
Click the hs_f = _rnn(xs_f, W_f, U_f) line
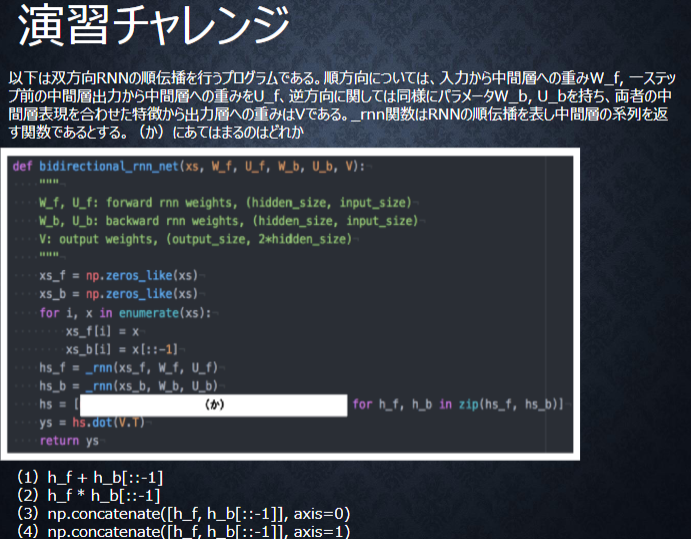tap(128, 368)
